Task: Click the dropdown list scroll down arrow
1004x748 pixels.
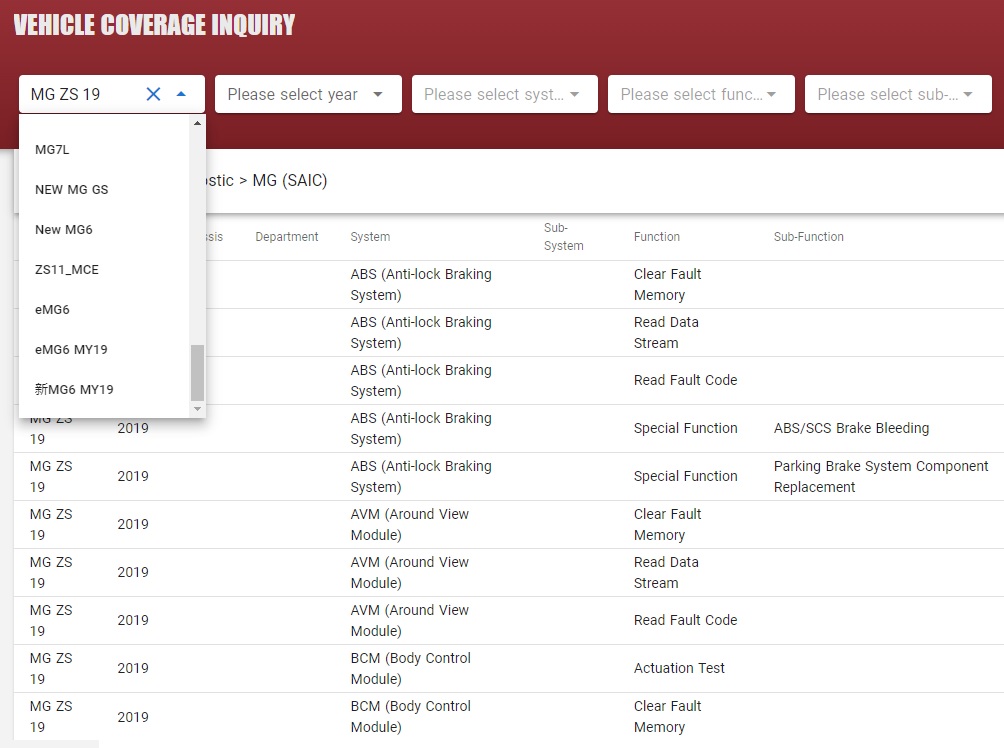Action: click(197, 409)
